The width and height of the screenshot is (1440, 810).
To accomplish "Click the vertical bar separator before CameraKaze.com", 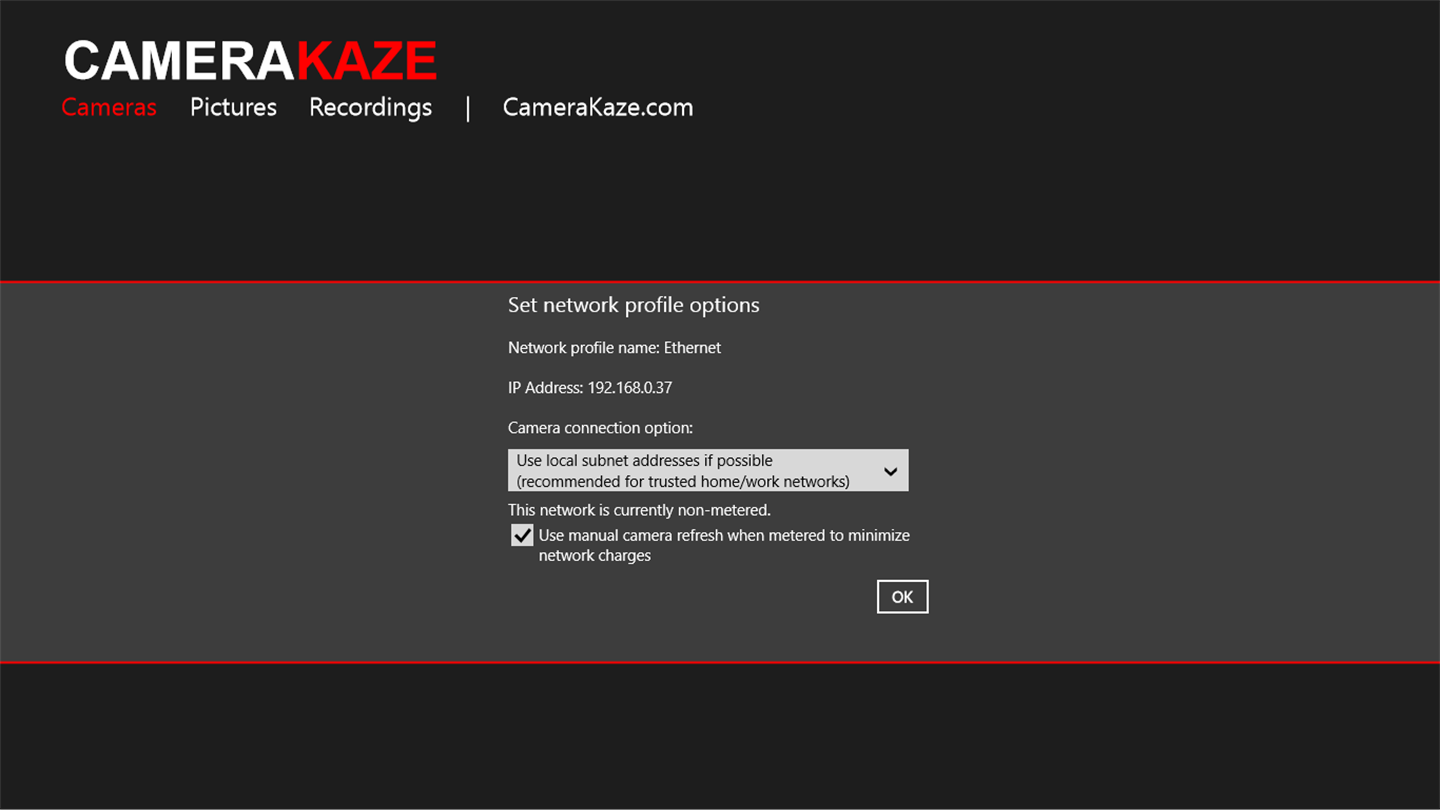I will coord(467,108).
